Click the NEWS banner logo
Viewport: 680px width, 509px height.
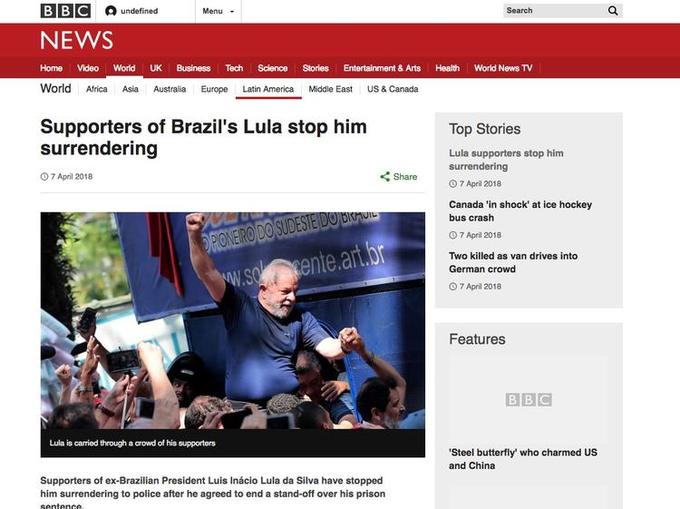coord(76,40)
